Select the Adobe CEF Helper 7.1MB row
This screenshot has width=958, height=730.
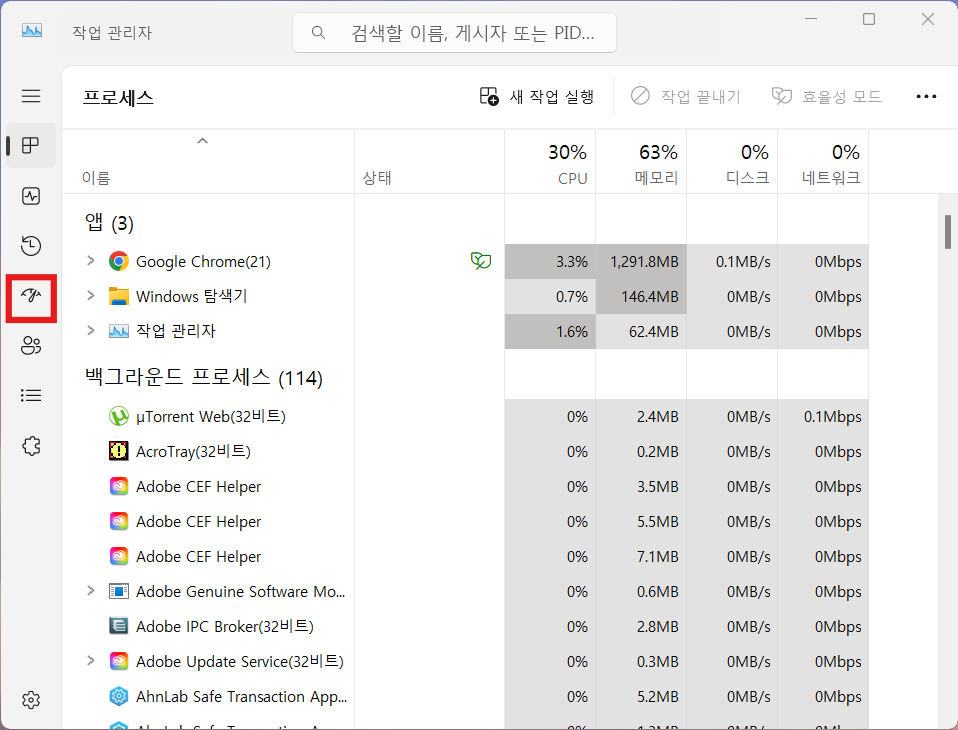point(466,557)
